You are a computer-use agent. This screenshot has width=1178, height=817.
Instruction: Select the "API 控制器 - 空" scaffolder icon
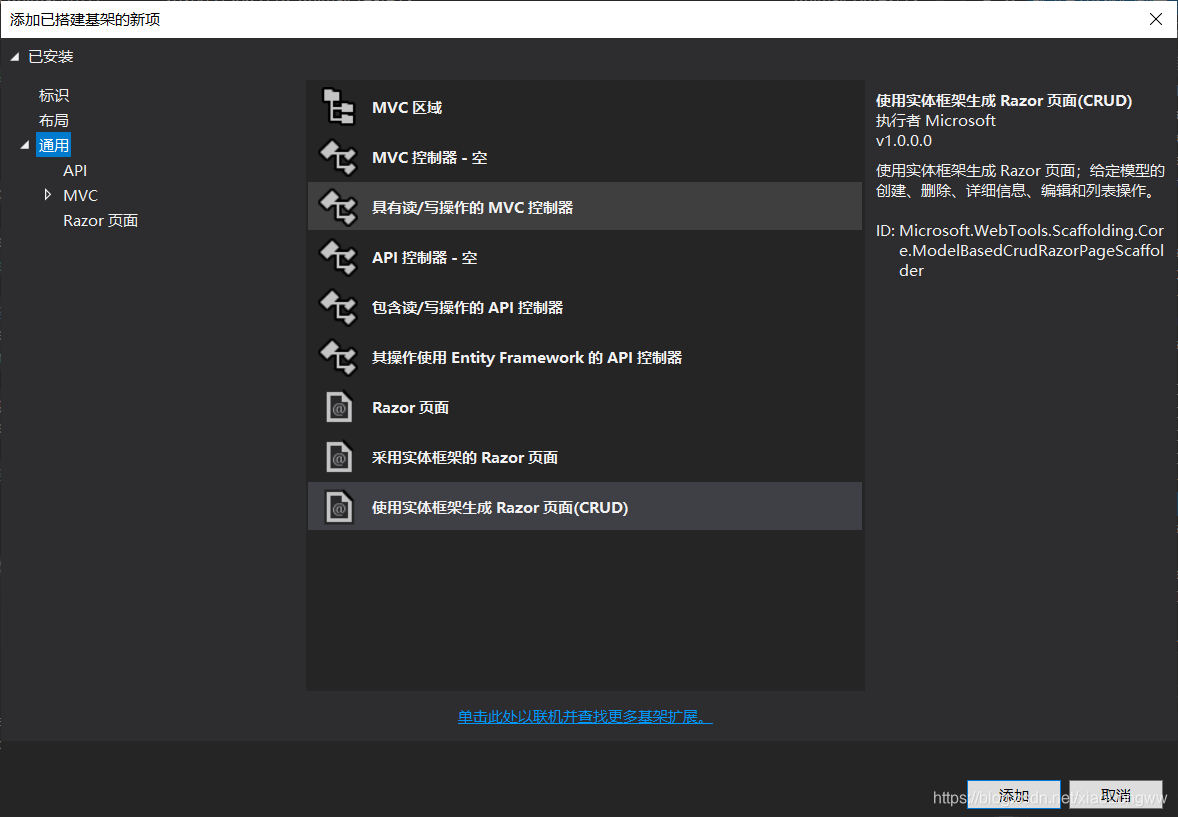pos(338,257)
